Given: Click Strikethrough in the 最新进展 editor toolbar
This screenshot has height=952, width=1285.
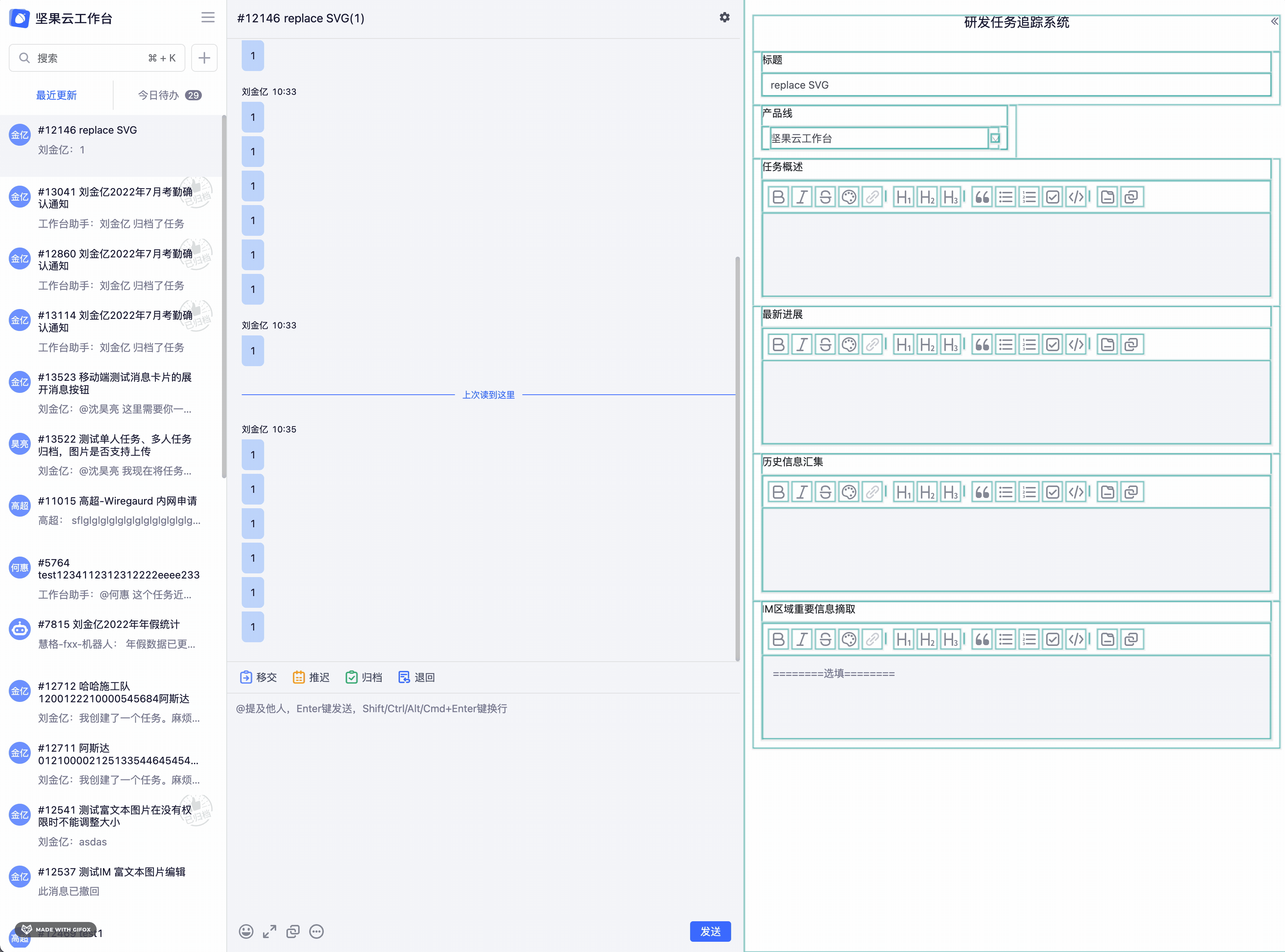Looking at the screenshot, I should tap(825, 345).
